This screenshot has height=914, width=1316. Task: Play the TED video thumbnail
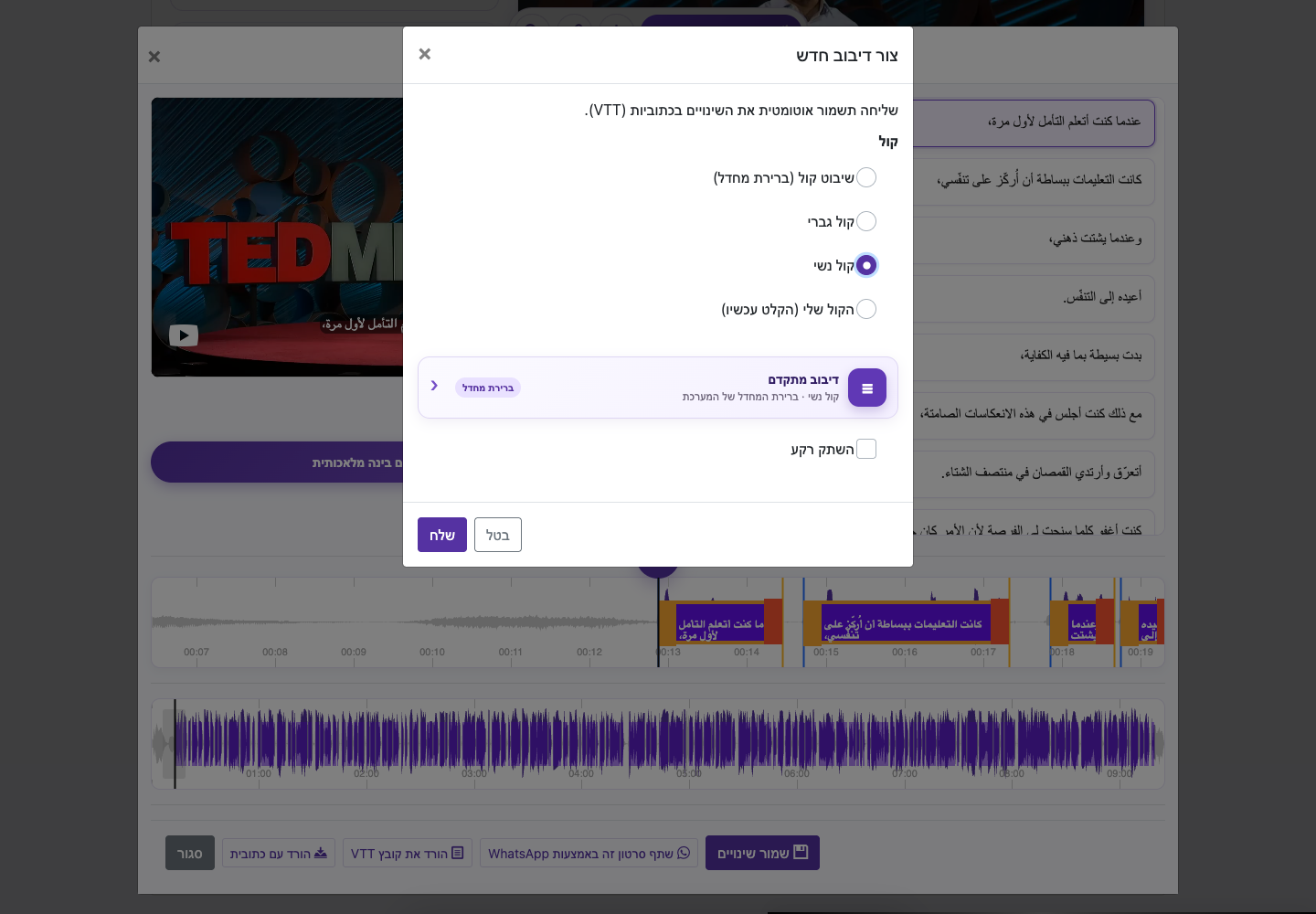pos(184,335)
